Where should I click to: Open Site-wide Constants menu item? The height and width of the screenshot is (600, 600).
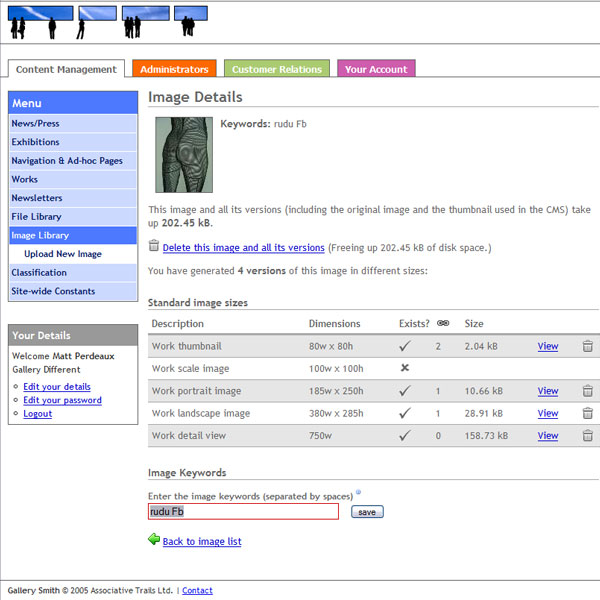(73, 291)
